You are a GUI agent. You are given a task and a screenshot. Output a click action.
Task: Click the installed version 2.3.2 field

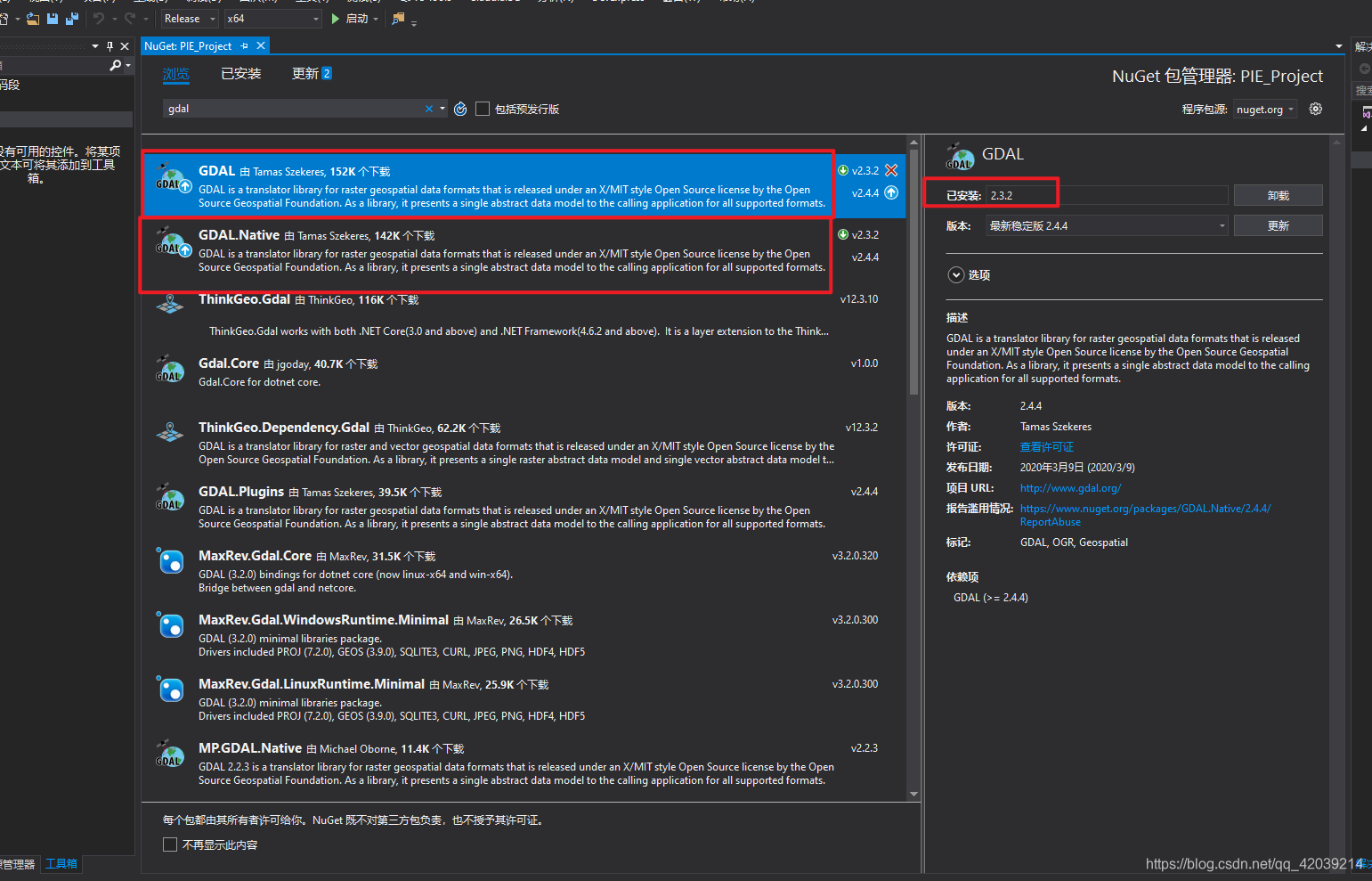click(x=1107, y=196)
